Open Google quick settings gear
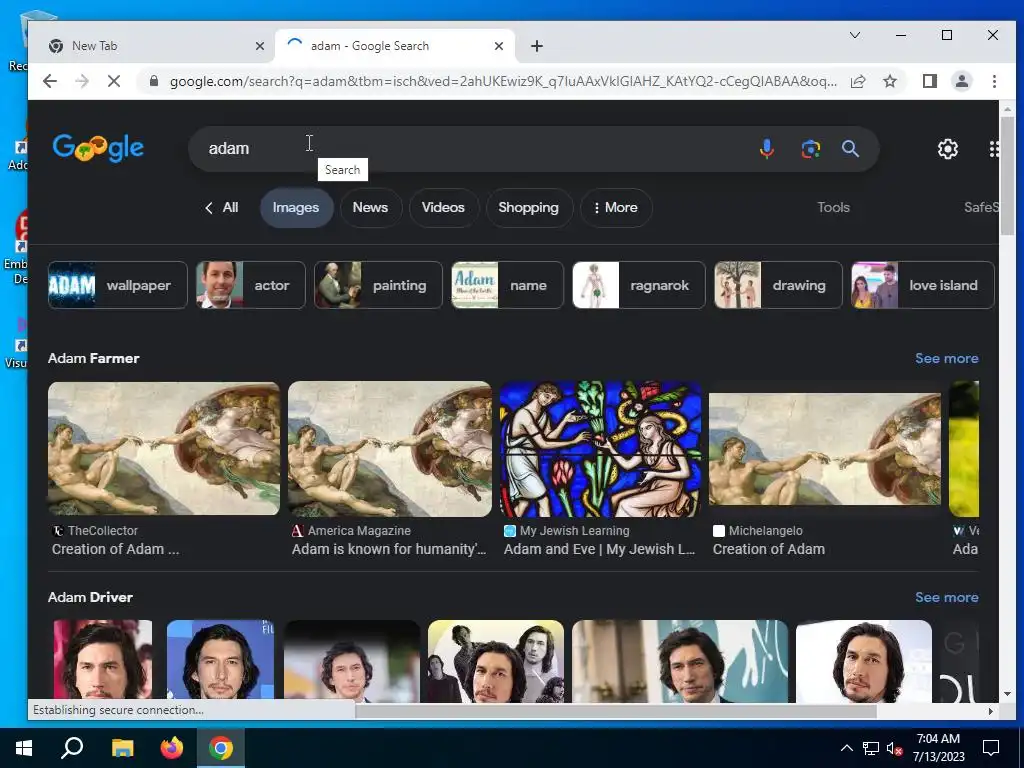Screen dimensions: 1024x768 point(948,149)
